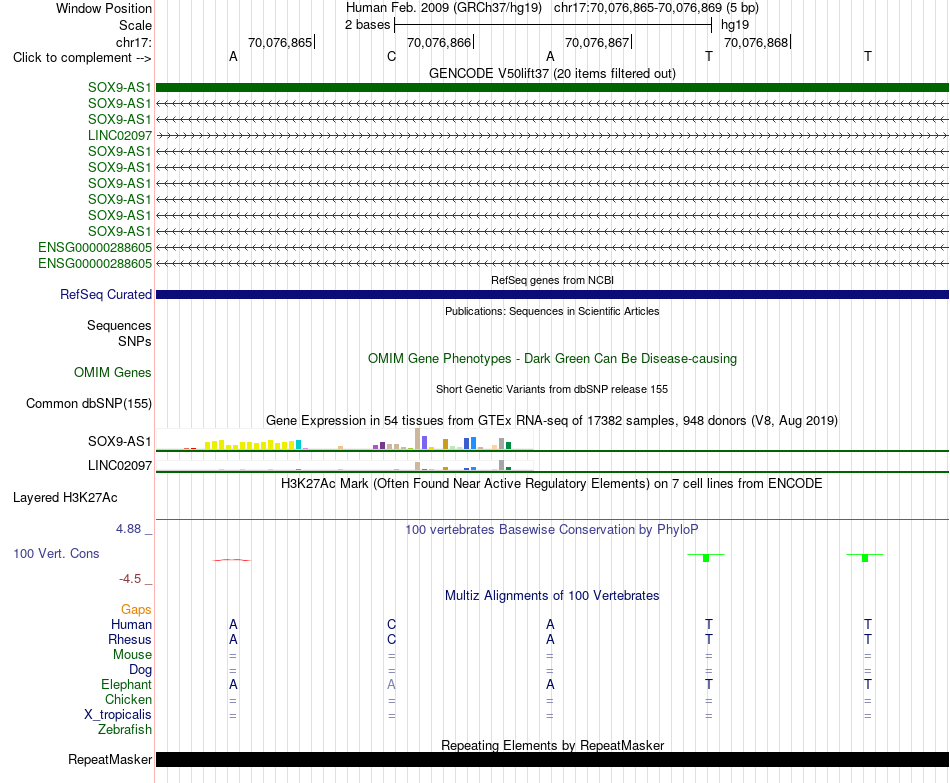Click the LINC02097 label in the GENCODE track
The image size is (950, 783).
click(x=119, y=135)
